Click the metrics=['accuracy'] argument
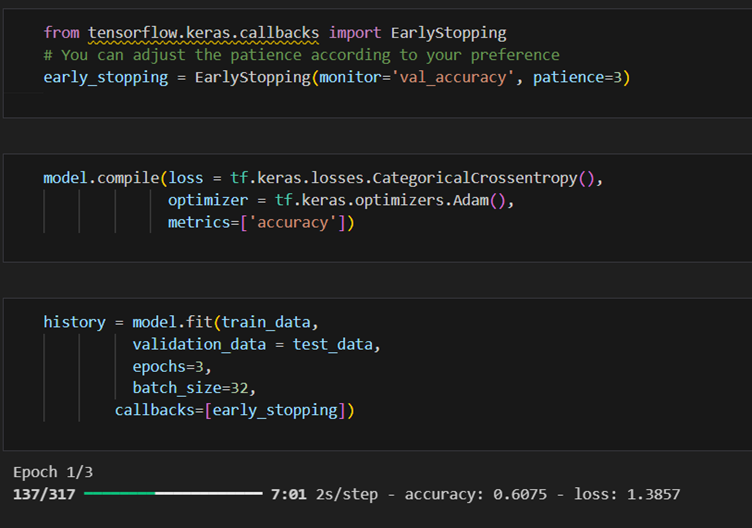The height and width of the screenshot is (528, 752). tap(261, 222)
